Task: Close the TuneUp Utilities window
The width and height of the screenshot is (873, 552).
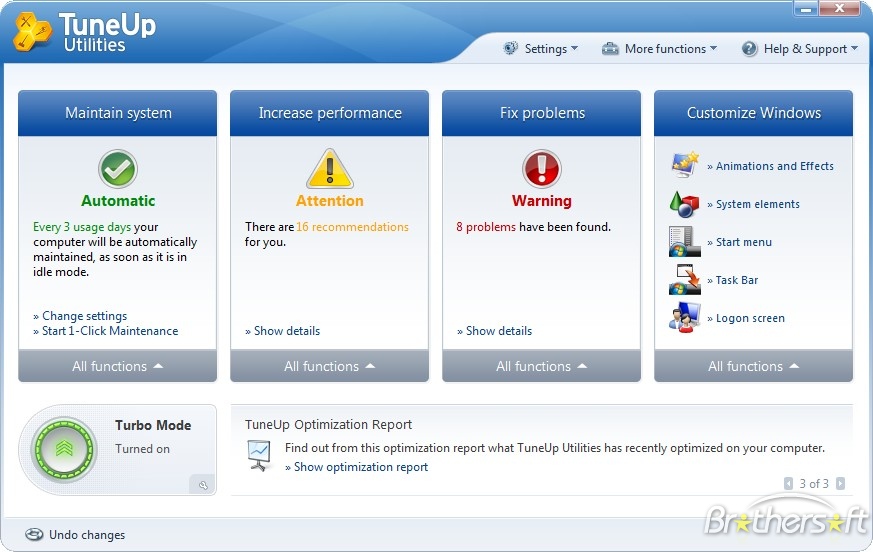Action: coord(840,8)
